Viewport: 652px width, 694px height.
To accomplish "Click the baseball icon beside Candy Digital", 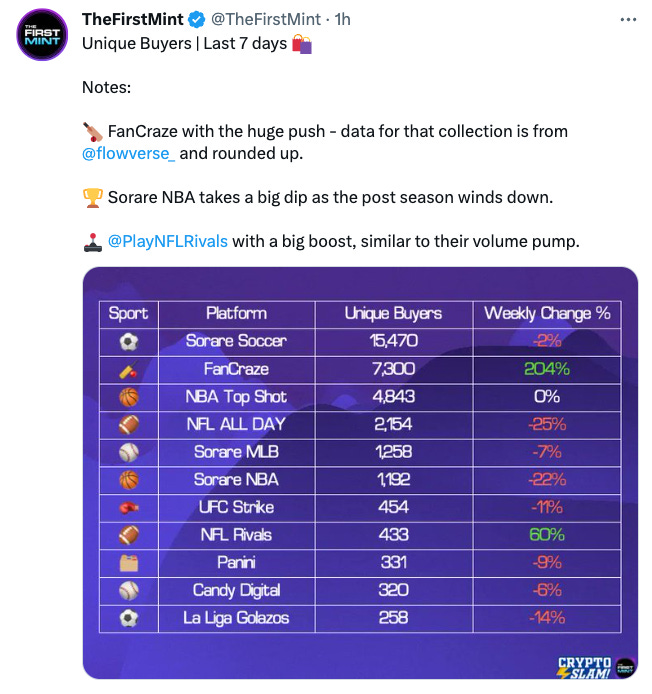I will (129, 590).
